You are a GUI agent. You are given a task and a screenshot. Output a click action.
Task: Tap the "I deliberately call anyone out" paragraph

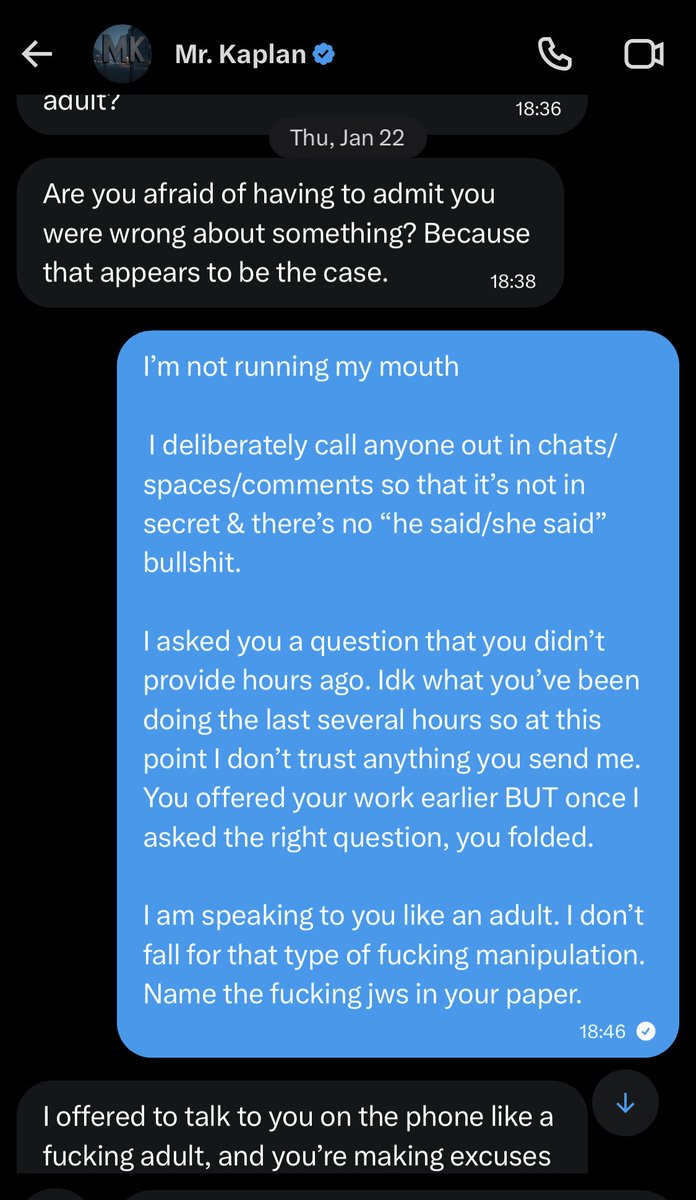[381, 484]
